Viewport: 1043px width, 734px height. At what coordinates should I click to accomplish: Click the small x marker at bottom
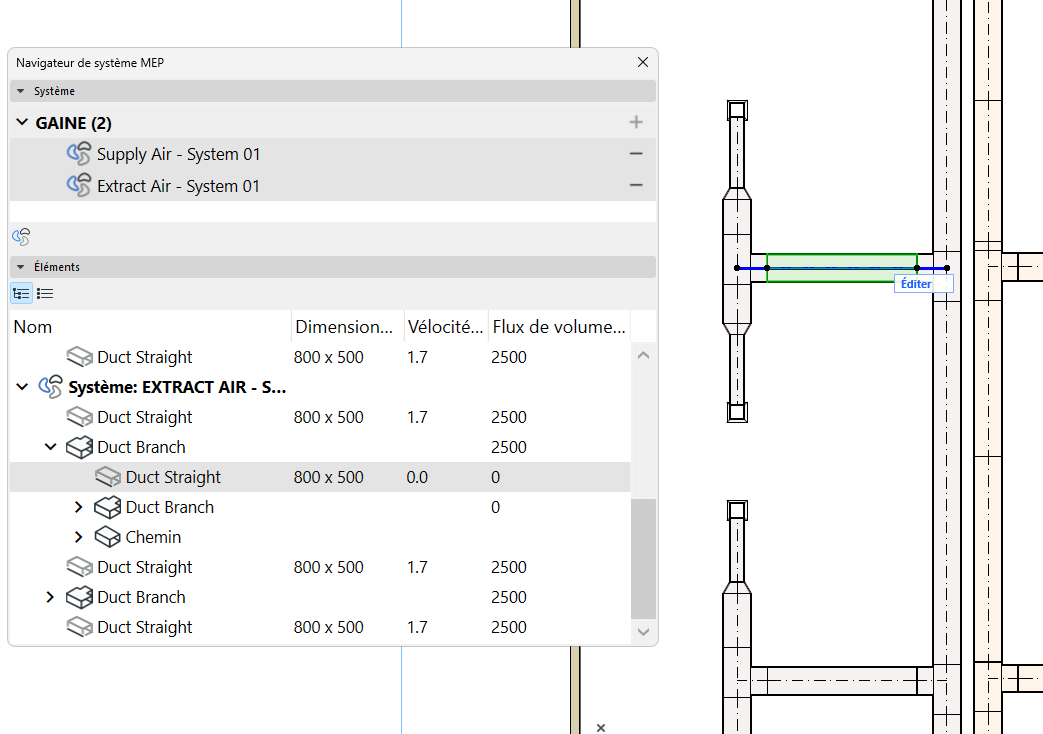pos(601,727)
